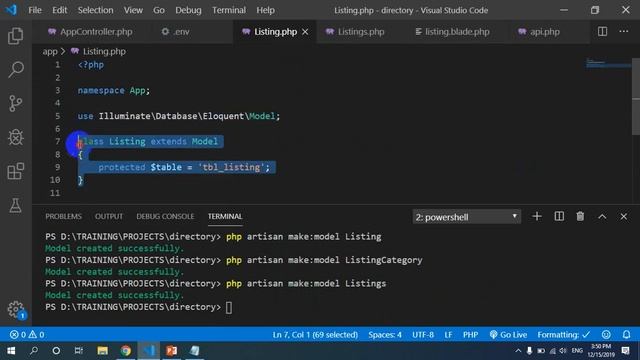Click the notifications bell in status bar
The image size is (640, 360).
626,335
